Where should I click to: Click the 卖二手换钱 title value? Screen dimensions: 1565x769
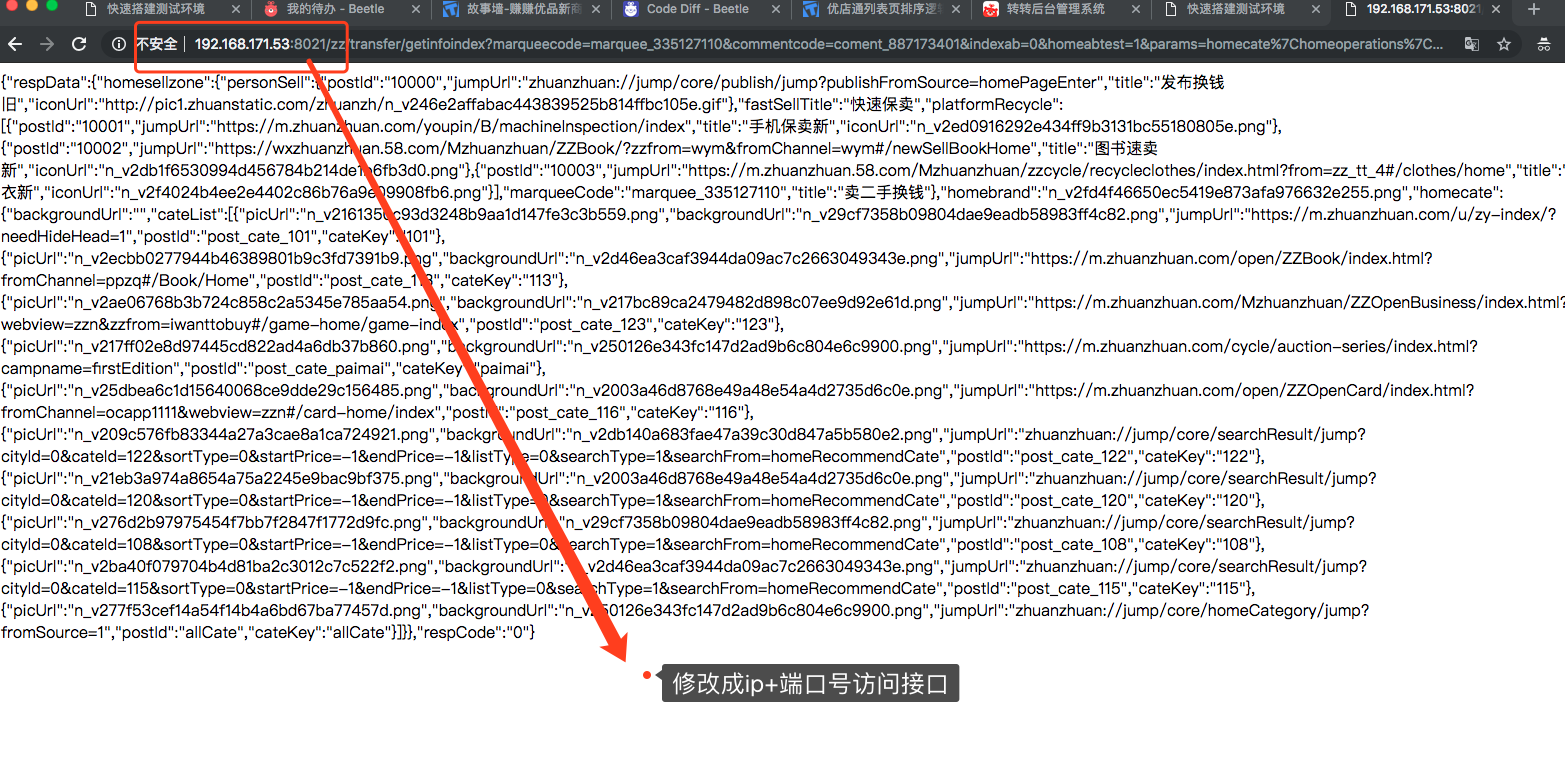tap(883, 192)
